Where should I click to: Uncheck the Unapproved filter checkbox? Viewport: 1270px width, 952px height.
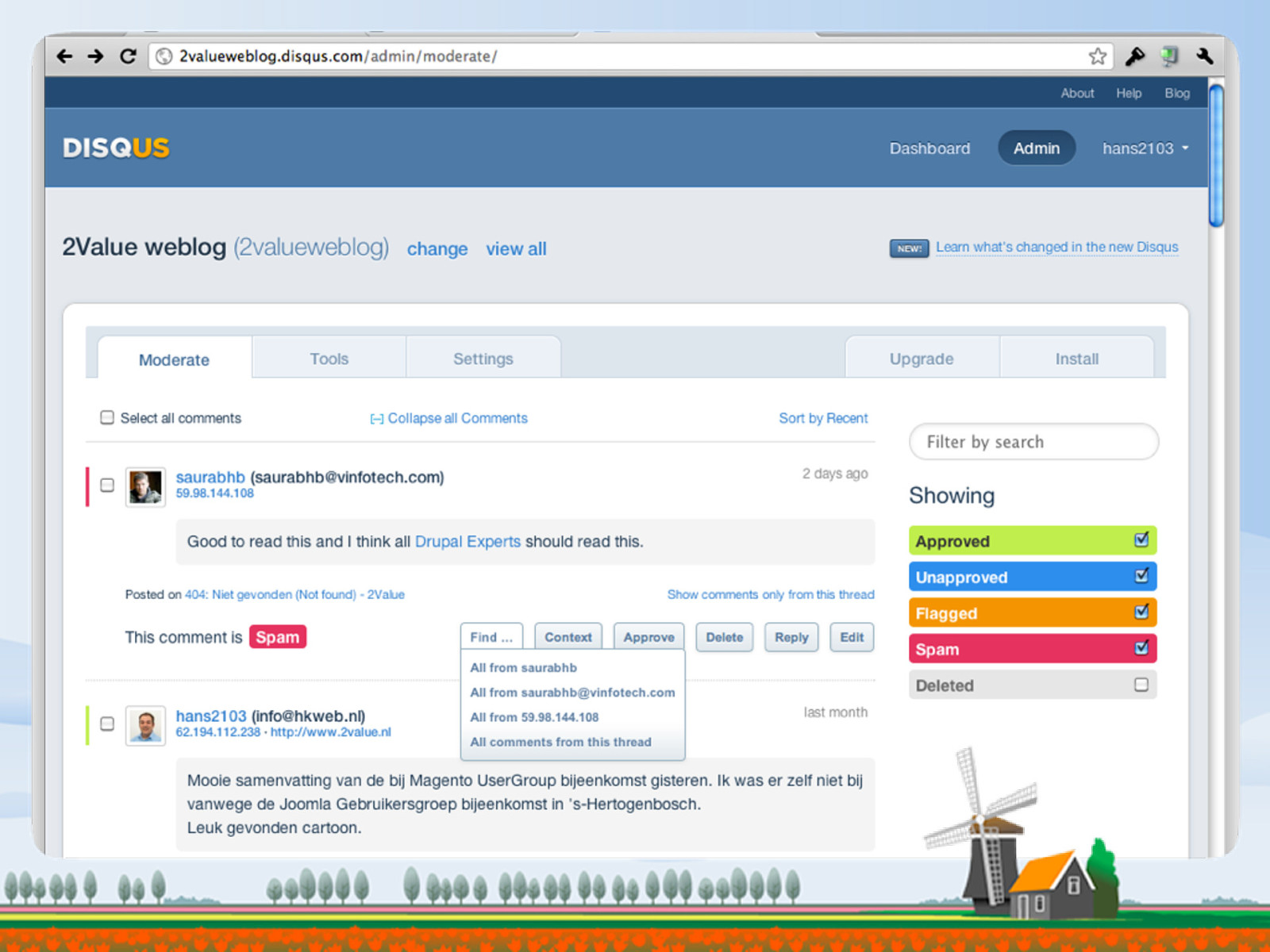pyautogui.click(x=1141, y=575)
